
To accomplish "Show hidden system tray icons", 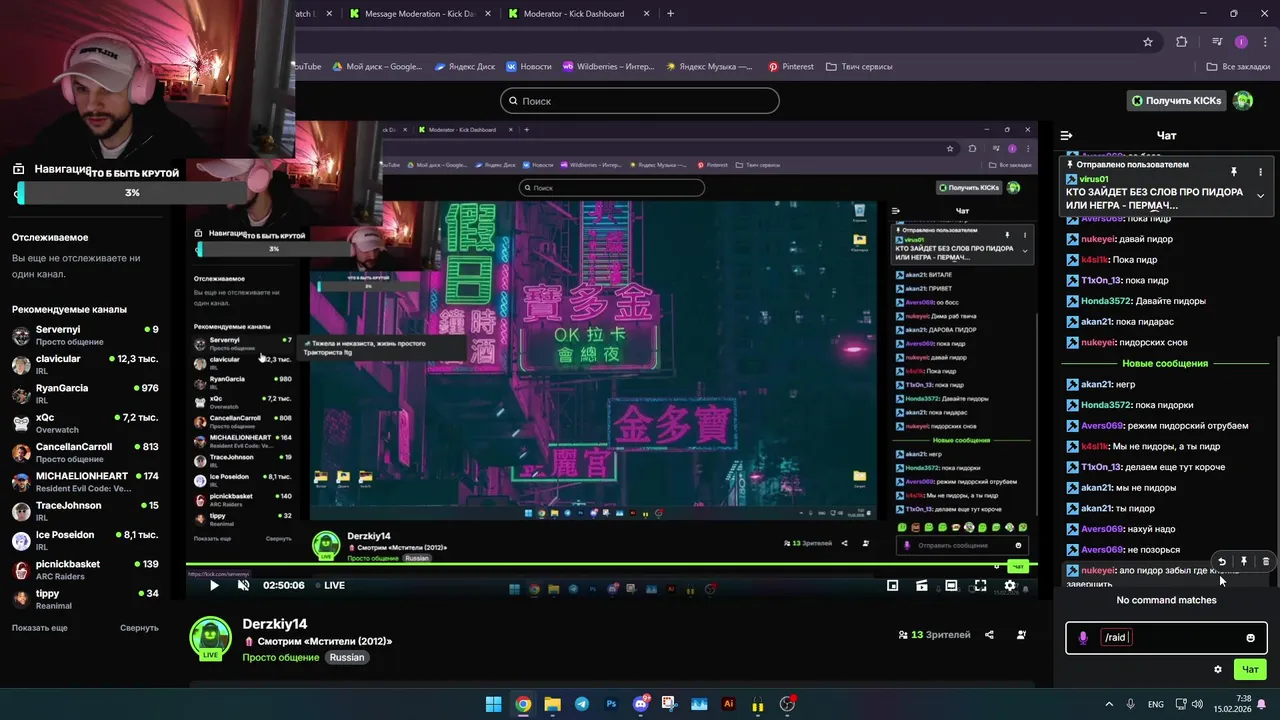I will coord(1108,704).
